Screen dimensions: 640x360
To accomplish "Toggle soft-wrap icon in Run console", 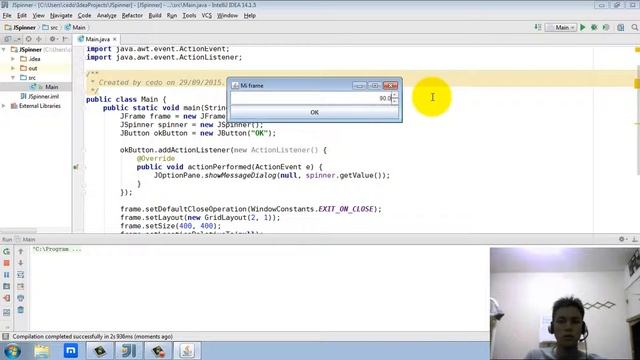I will click(21, 275).
